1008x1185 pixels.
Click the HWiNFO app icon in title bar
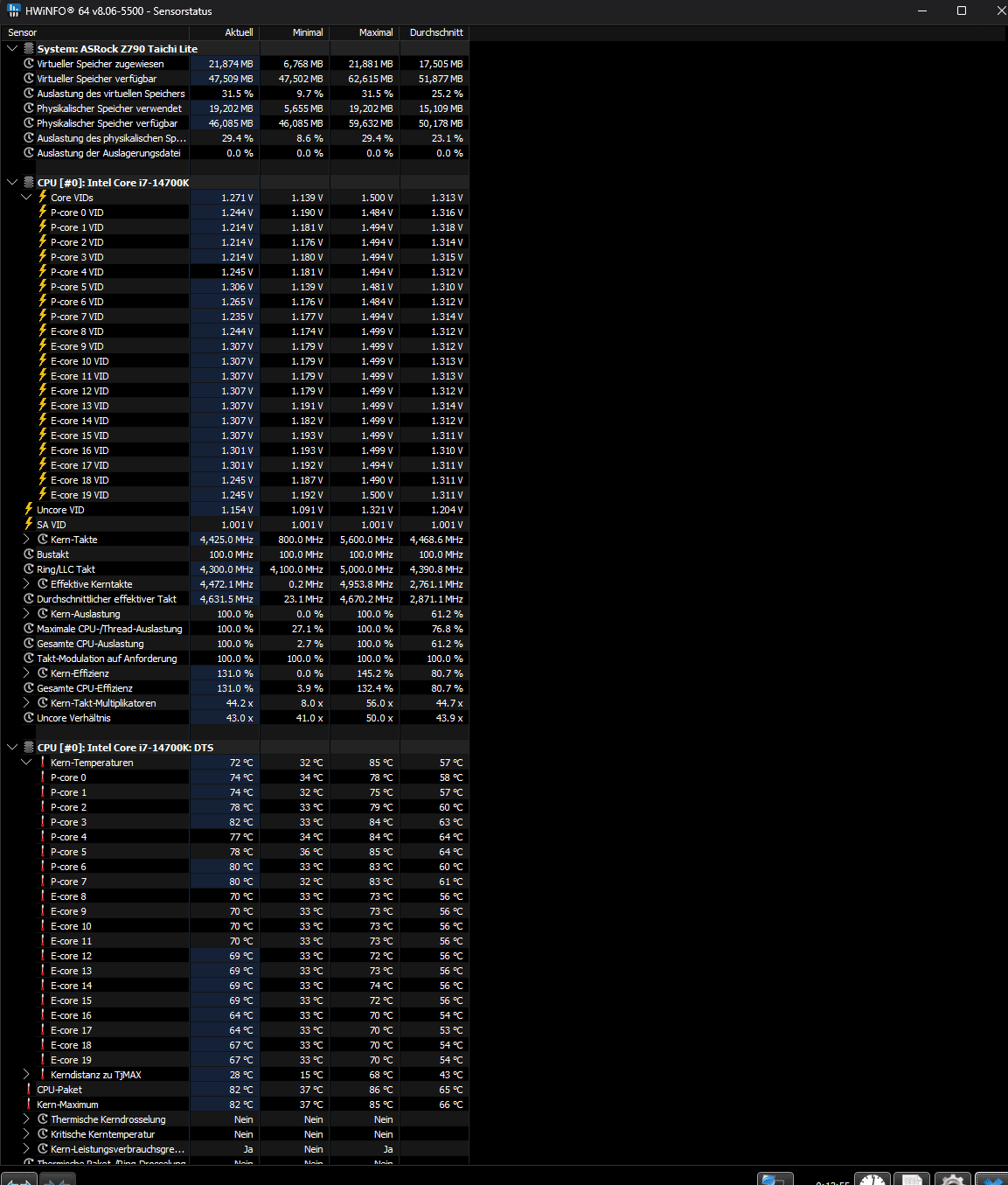[x=13, y=10]
